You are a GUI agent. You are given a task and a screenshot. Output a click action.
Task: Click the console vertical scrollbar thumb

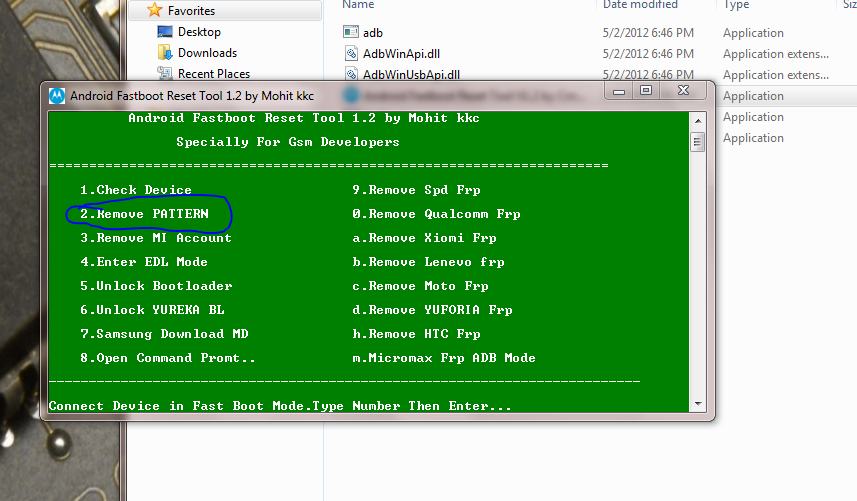tap(697, 142)
